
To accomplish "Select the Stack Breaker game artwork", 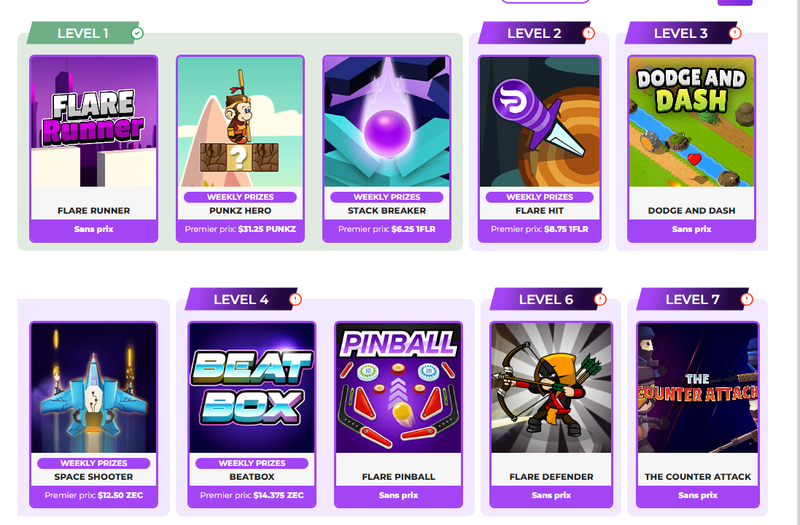I will pos(387,122).
